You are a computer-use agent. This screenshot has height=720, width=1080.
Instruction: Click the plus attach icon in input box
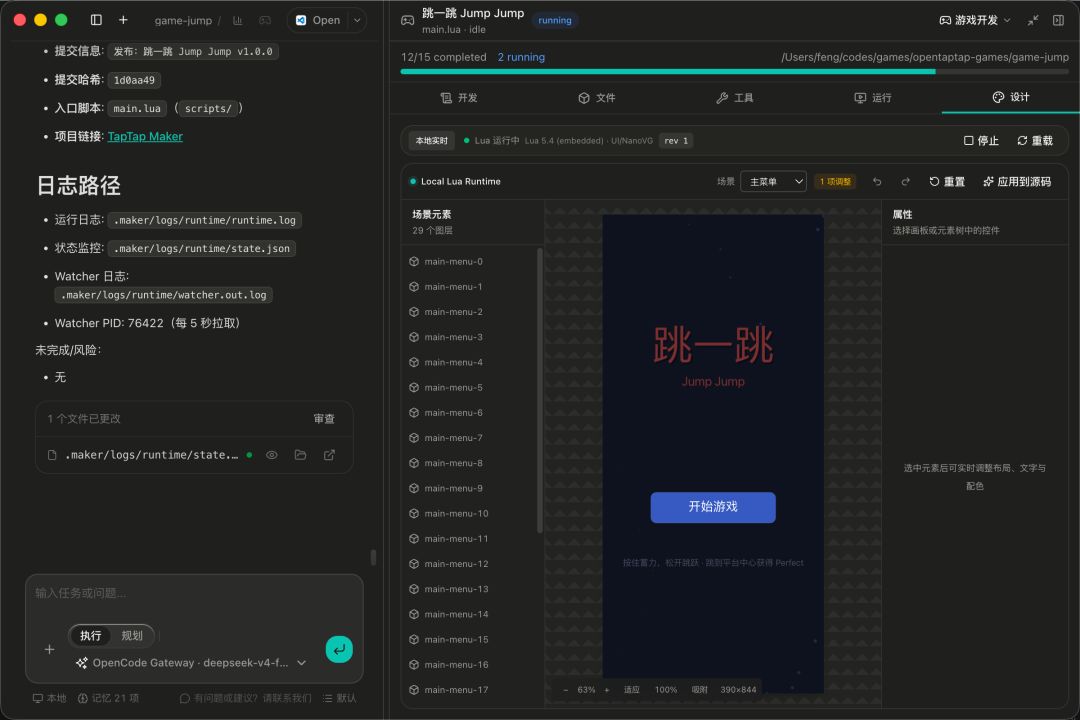50,649
